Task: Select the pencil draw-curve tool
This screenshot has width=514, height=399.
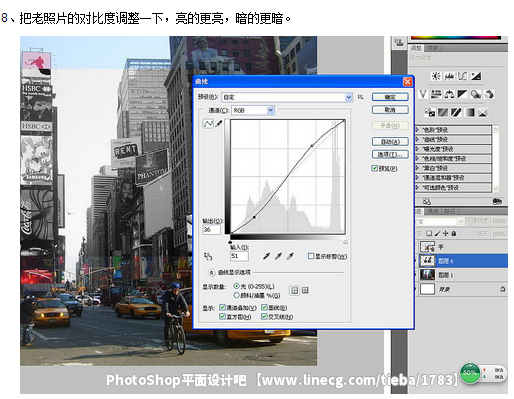Action: tap(219, 124)
